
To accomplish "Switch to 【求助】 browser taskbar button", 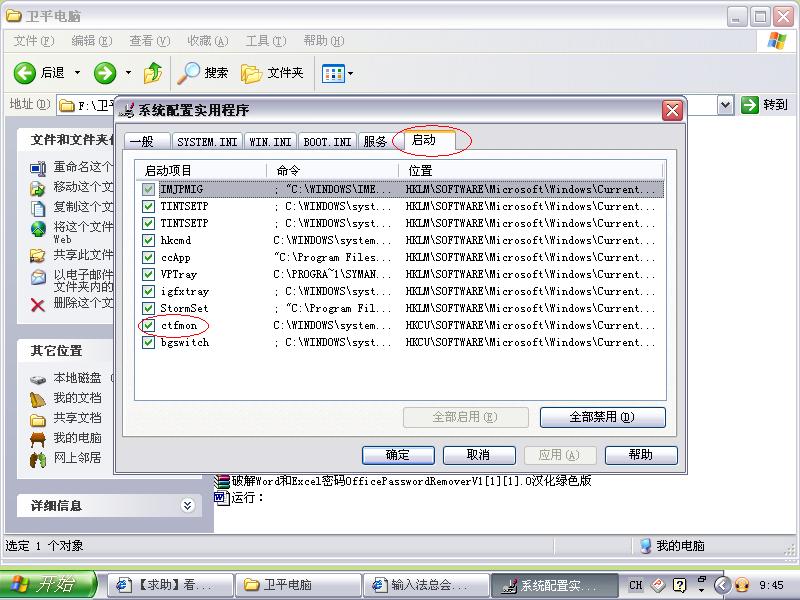I will coord(169,585).
